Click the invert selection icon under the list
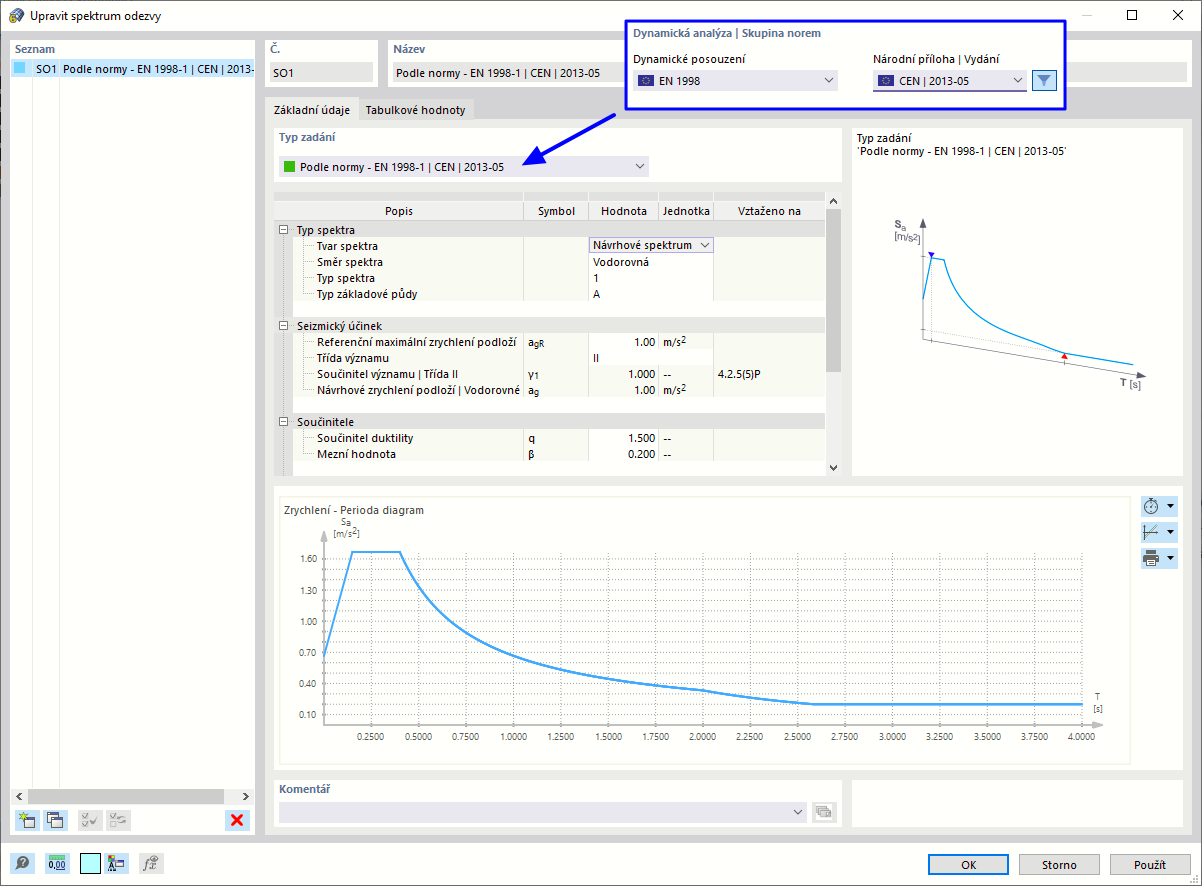Image resolution: width=1202 pixels, height=886 pixels. 119,820
